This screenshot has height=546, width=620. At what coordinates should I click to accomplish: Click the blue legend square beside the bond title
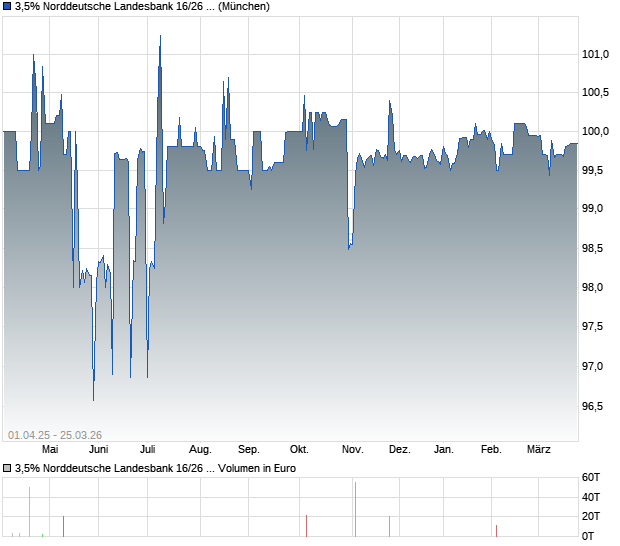[x=7, y=6]
